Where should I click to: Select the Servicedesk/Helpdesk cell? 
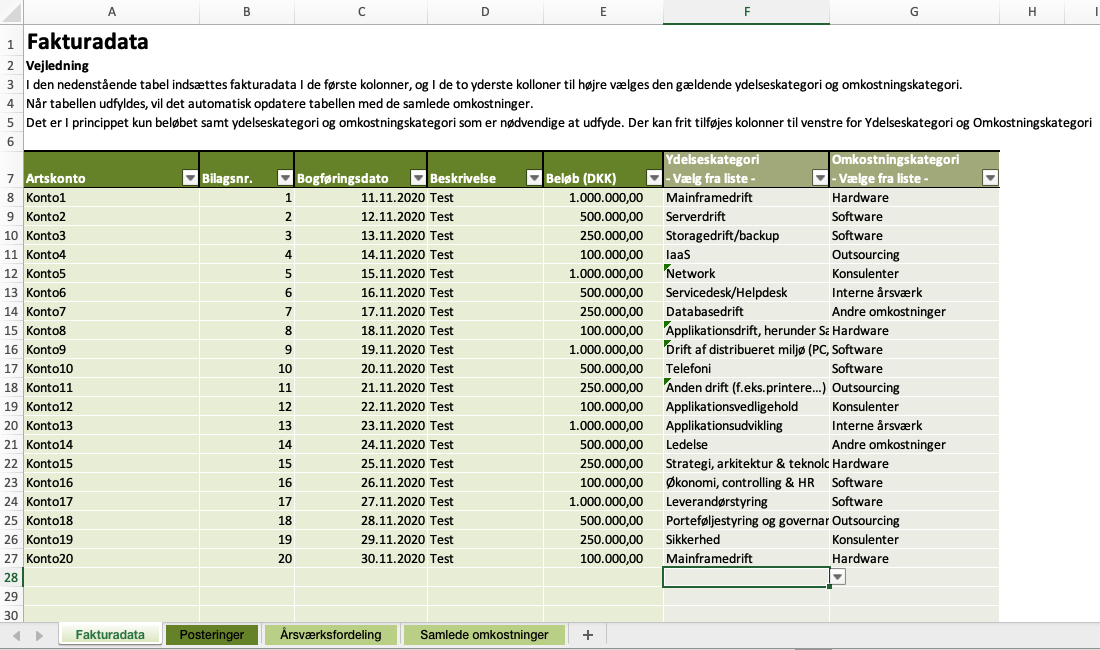click(745, 293)
